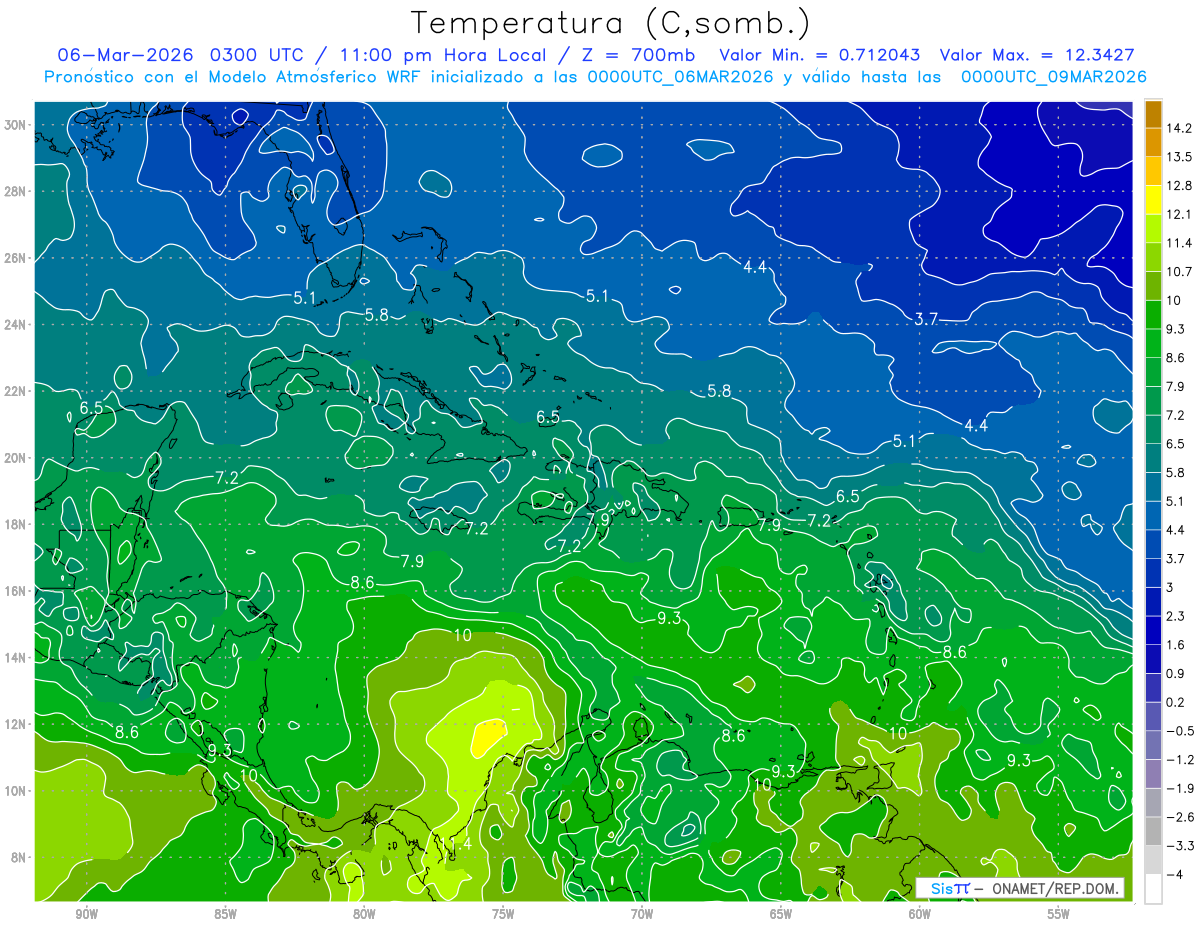
Task: Select the "06-Mar-2026" date text
Action: click(x=126, y=55)
